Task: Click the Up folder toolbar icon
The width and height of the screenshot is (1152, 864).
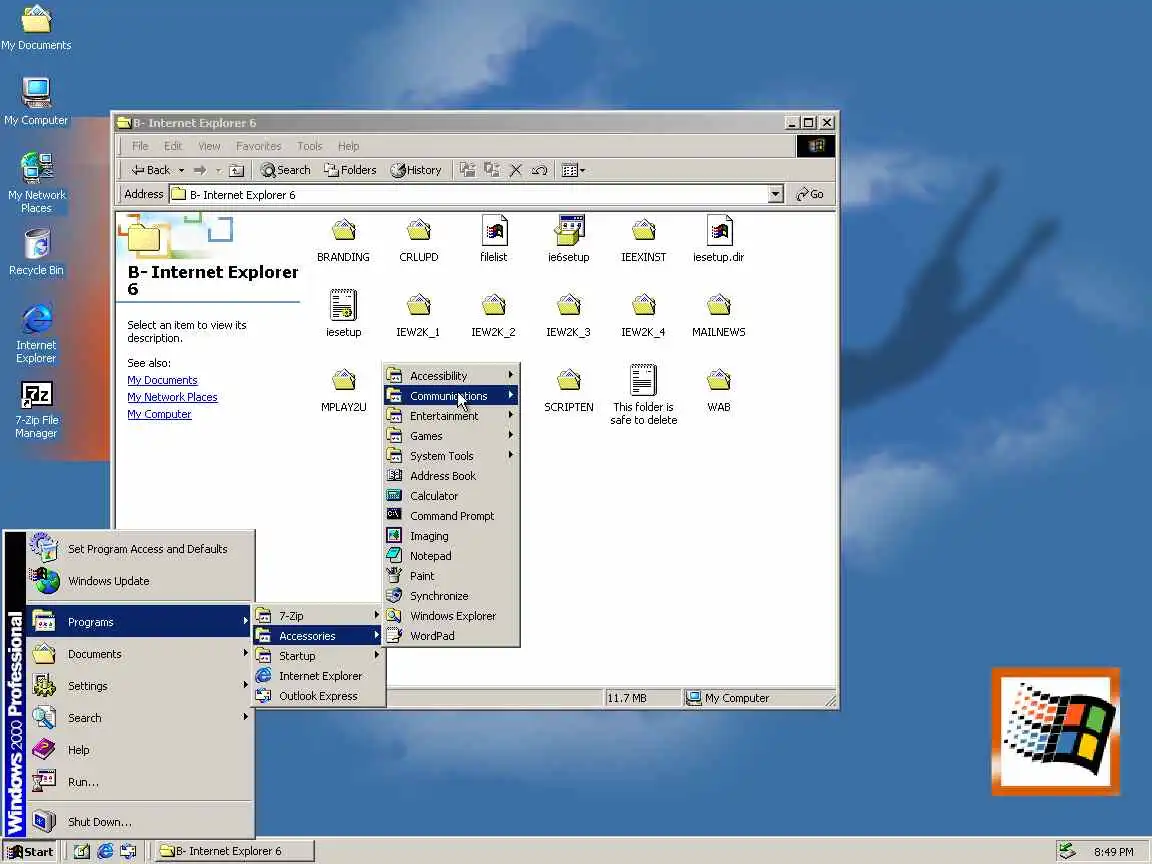Action: pyautogui.click(x=236, y=170)
